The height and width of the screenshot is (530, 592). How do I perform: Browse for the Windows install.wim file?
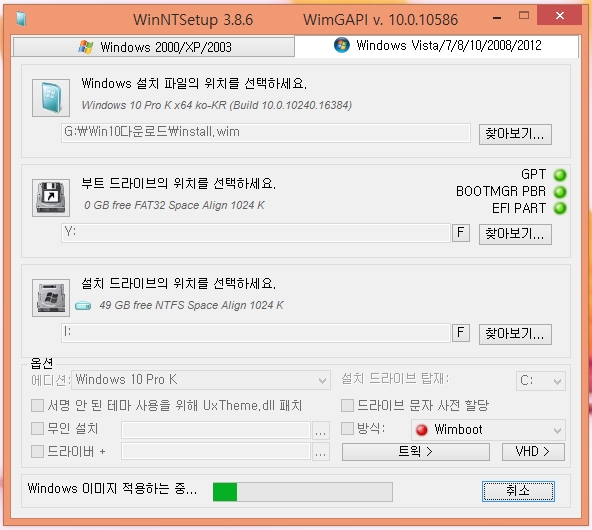pyautogui.click(x=515, y=134)
